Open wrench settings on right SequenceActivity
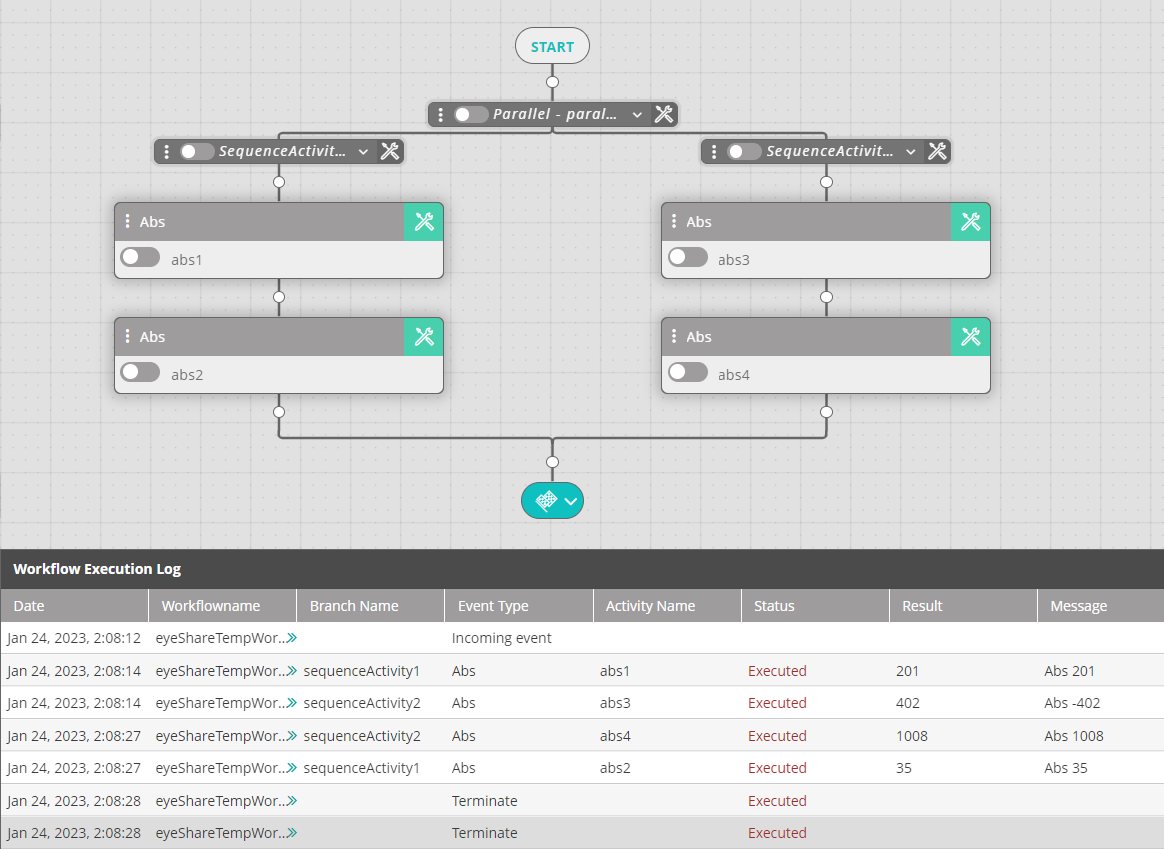Viewport: 1164px width, 849px height. [x=938, y=151]
